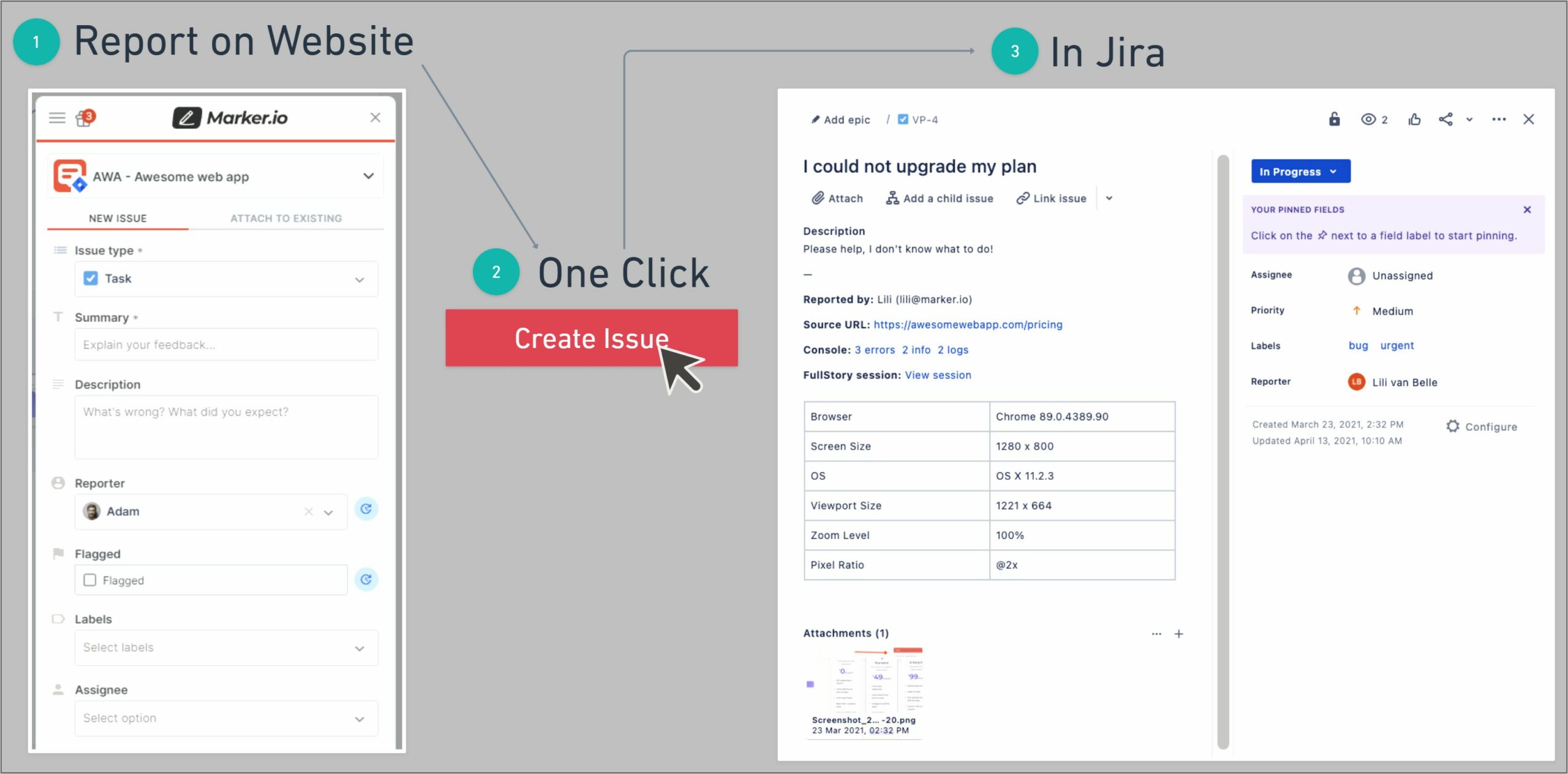Switch to the Attach to Existing tab
Viewport: 1568px width, 774px height.
(286, 218)
